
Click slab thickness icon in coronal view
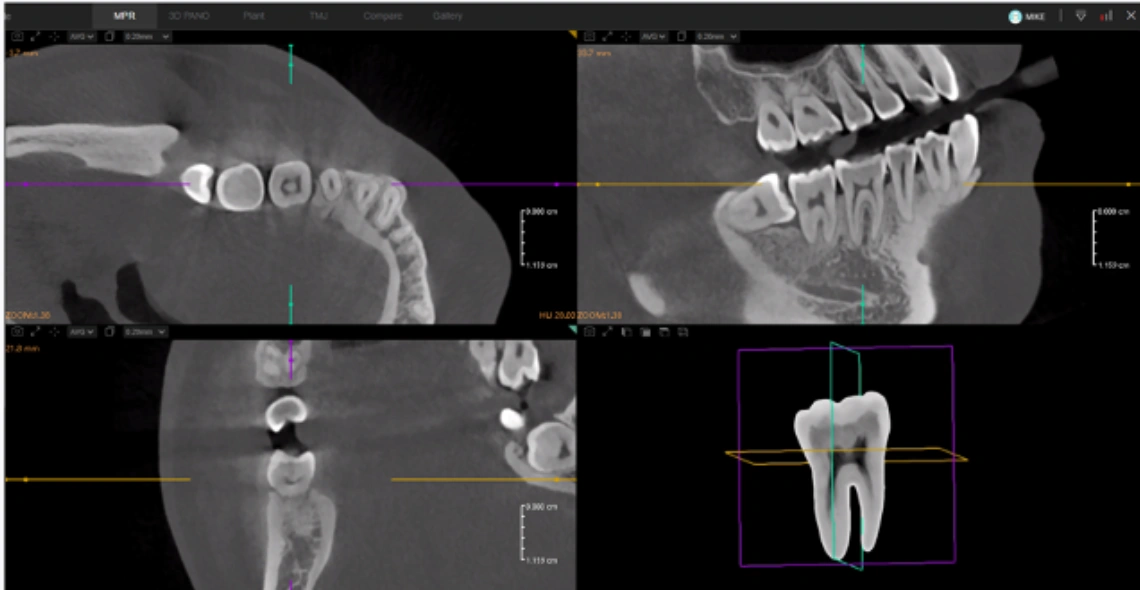[109, 331]
